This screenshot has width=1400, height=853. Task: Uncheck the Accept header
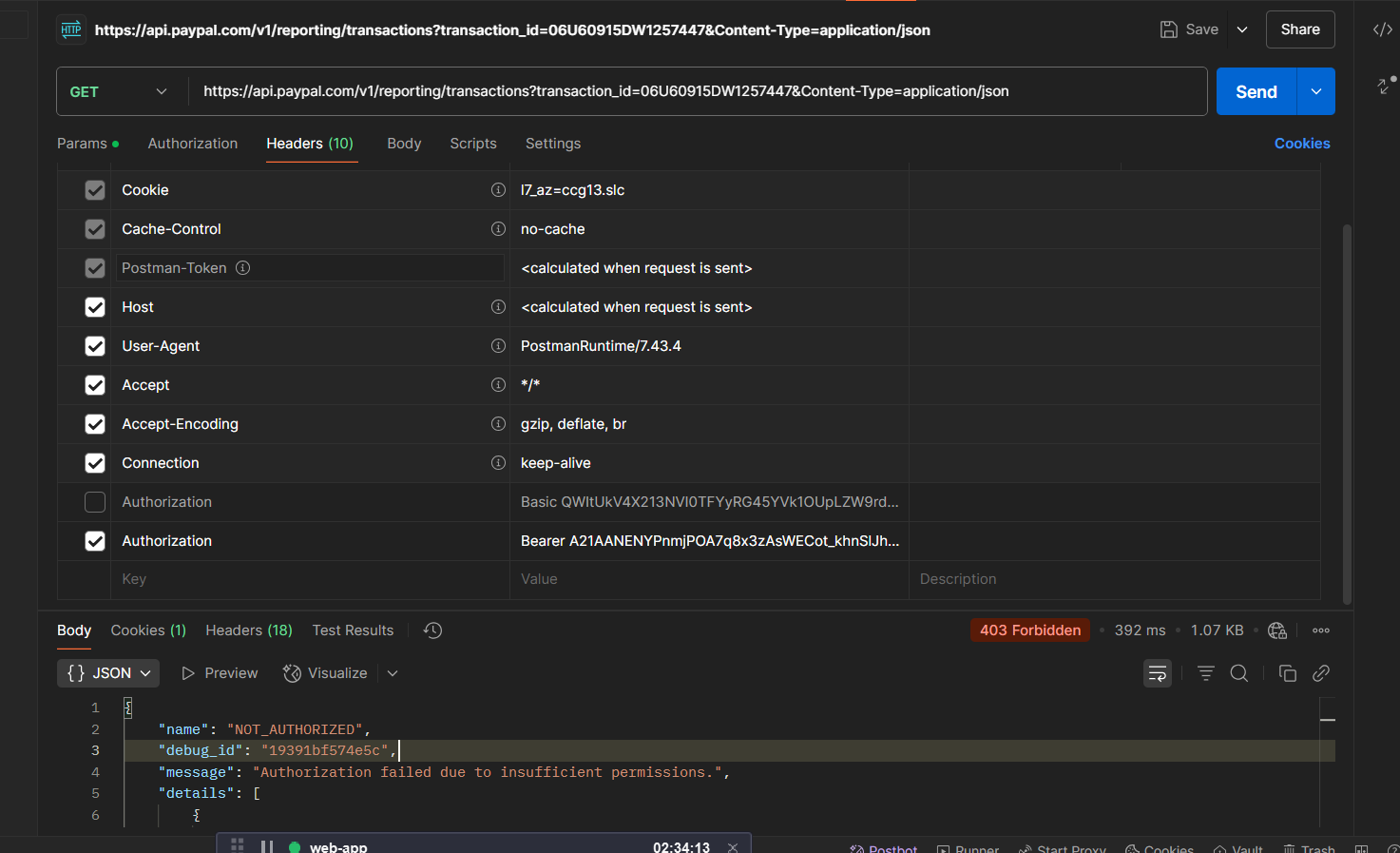(x=95, y=385)
